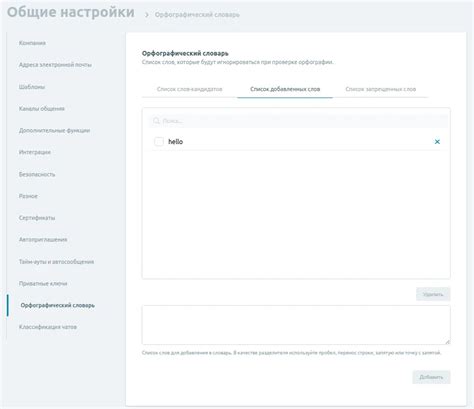Select Приватные ключи in sidebar
The image size is (474, 409).
[x=43, y=284]
